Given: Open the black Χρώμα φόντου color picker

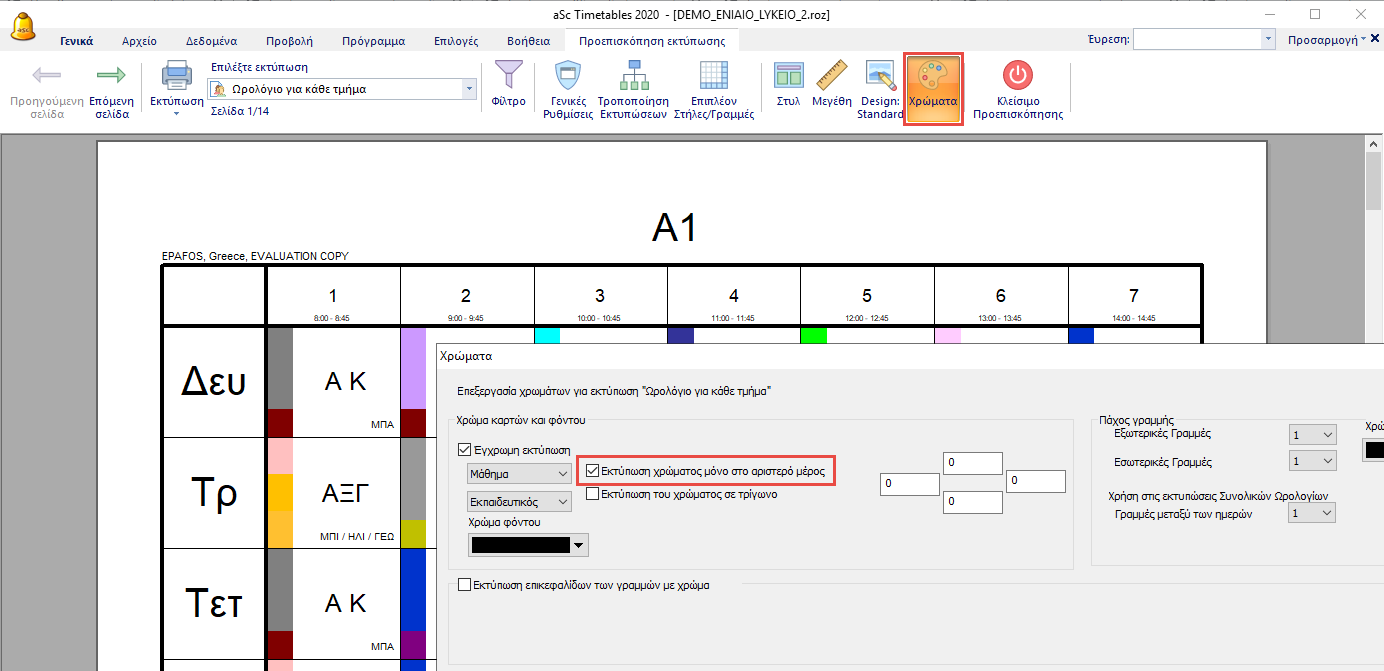Looking at the screenshot, I should tap(529, 545).
